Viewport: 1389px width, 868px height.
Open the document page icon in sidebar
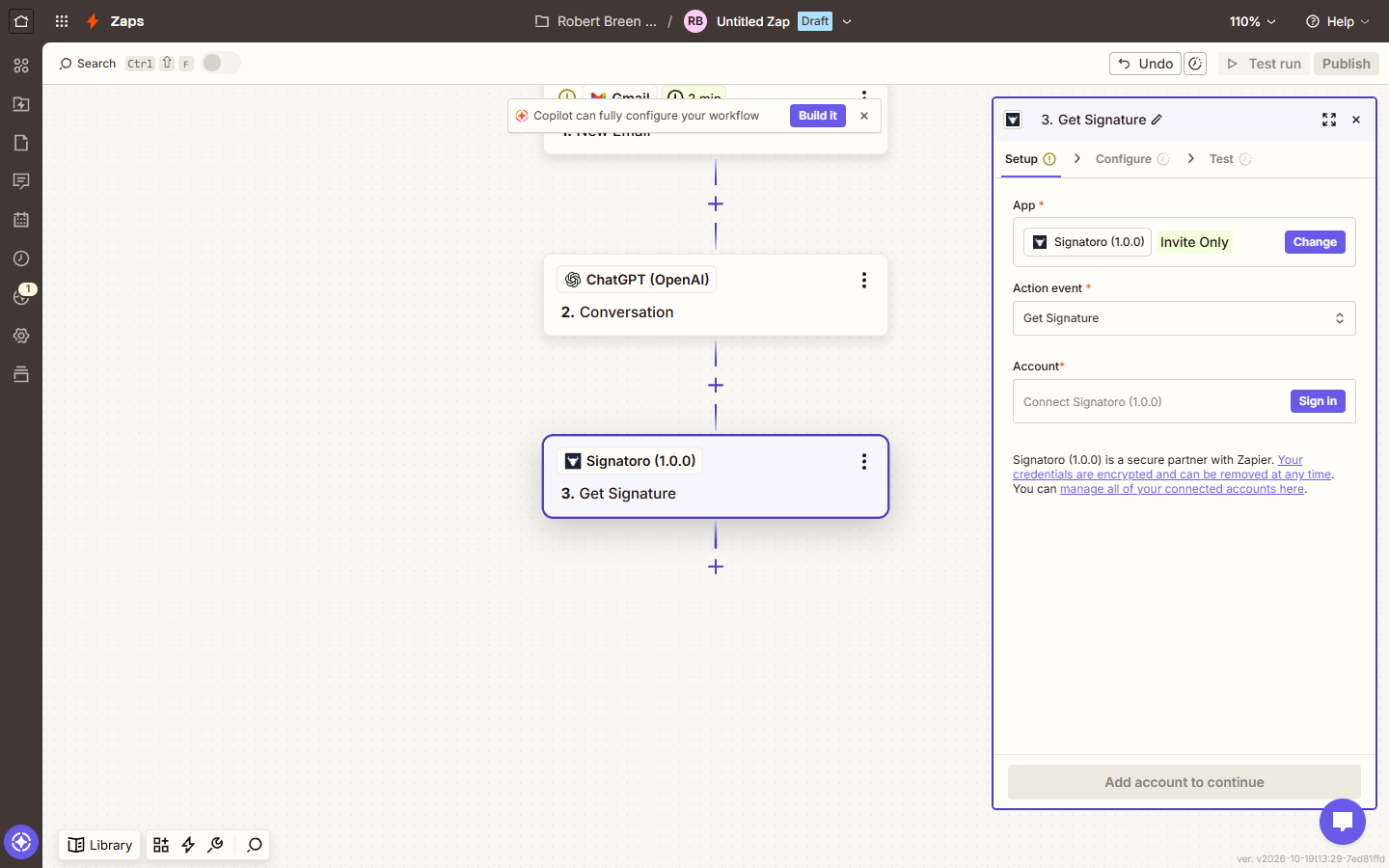pyautogui.click(x=21, y=142)
